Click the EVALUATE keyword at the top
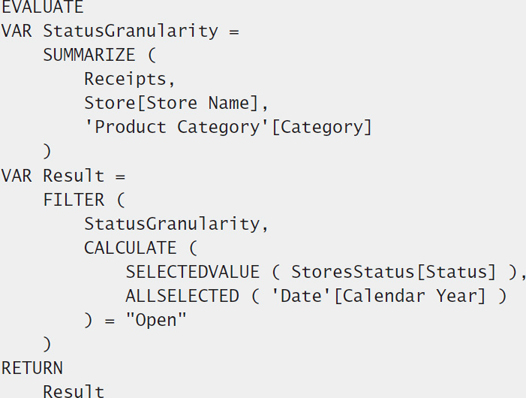The image size is (526, 398). pos(43,7)
